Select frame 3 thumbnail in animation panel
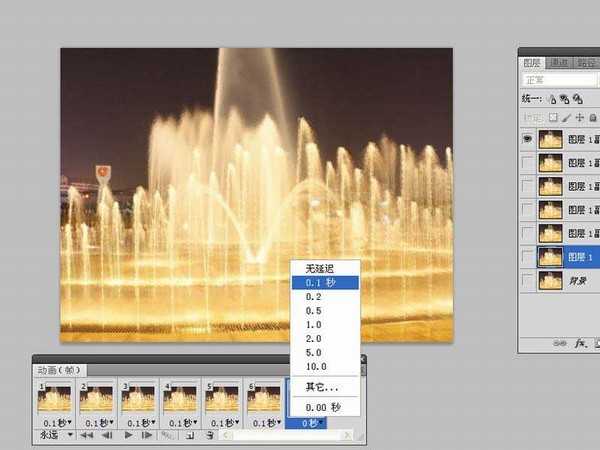 [x=138, y=398]
